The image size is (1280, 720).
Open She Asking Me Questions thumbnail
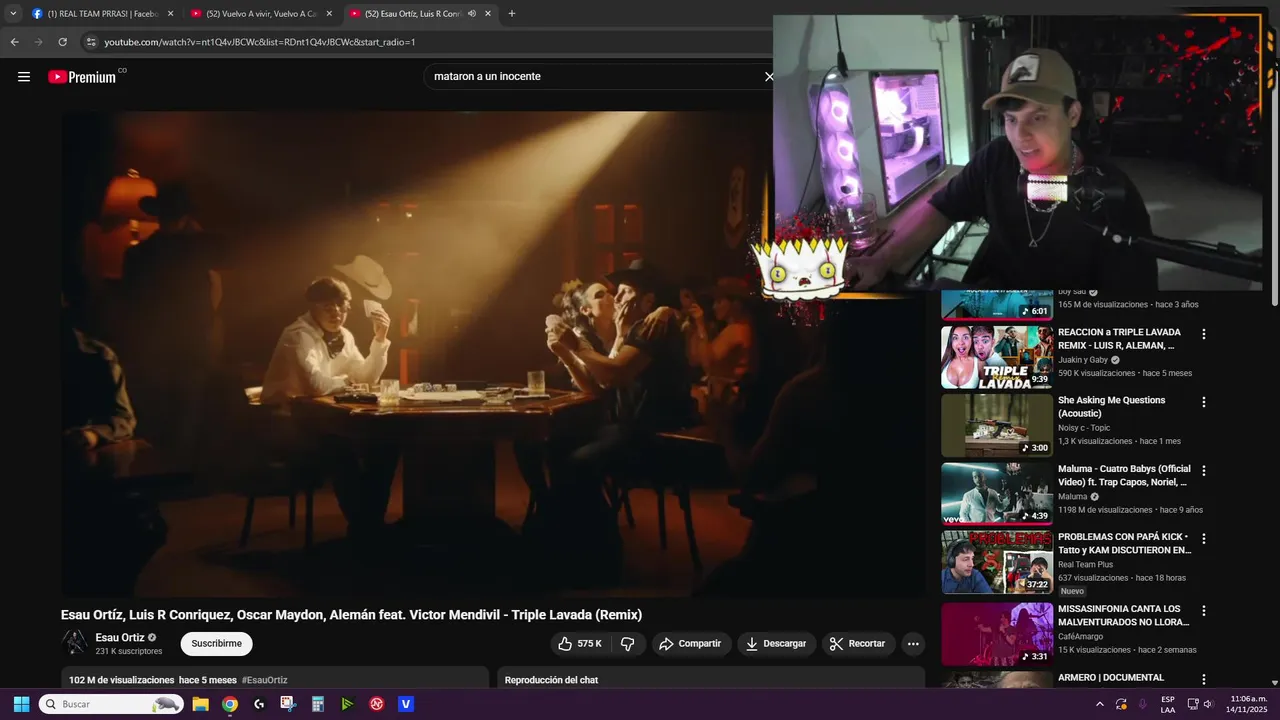click(997, 425)
